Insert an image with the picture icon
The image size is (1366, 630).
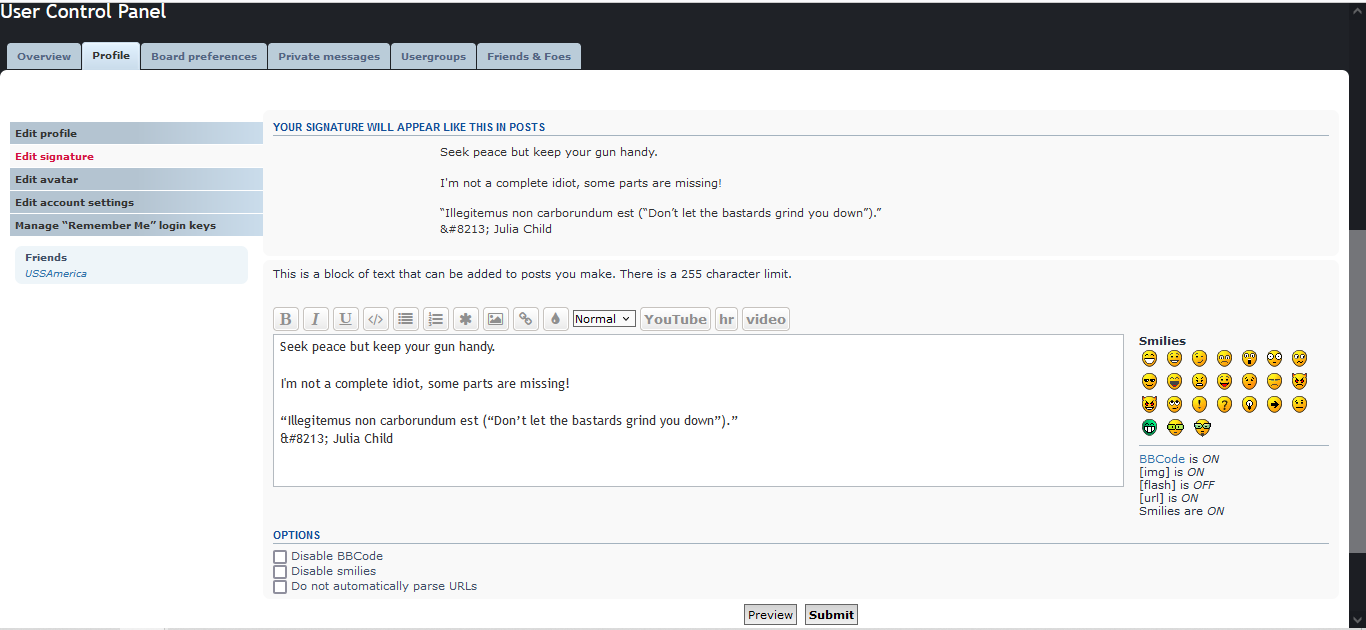coord(496,319)
